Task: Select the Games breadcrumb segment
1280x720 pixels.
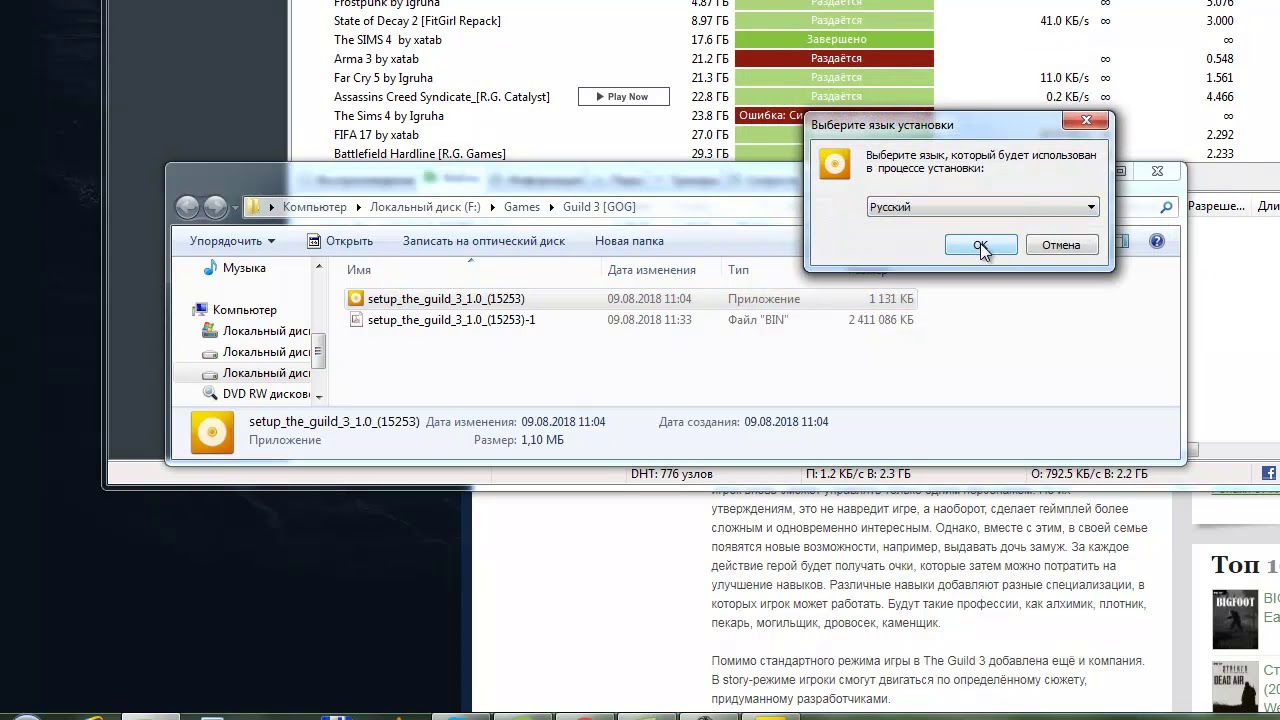Action: pos(521,207)
